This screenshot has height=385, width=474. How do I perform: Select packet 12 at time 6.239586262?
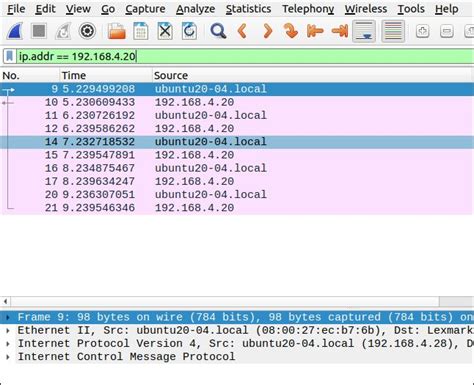pyautogui.click(x=237, y=129)
